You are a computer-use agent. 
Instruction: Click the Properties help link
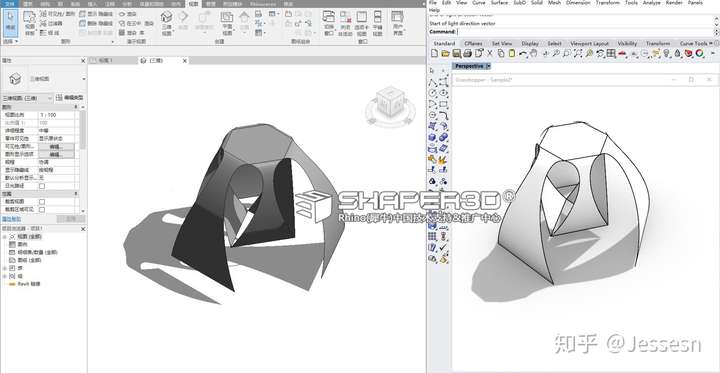click(11, 219)
